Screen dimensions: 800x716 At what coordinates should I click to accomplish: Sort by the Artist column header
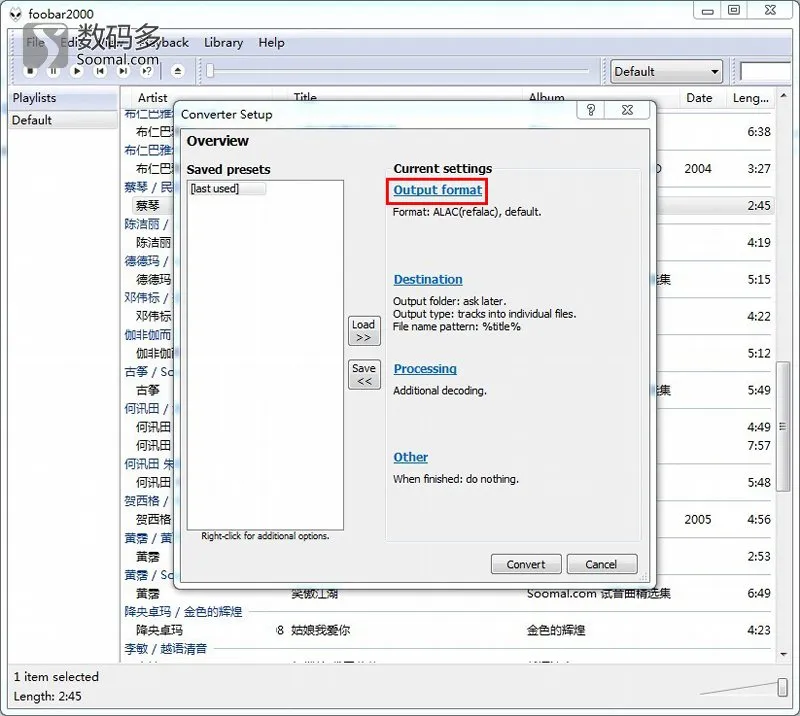tap(152, 97)
